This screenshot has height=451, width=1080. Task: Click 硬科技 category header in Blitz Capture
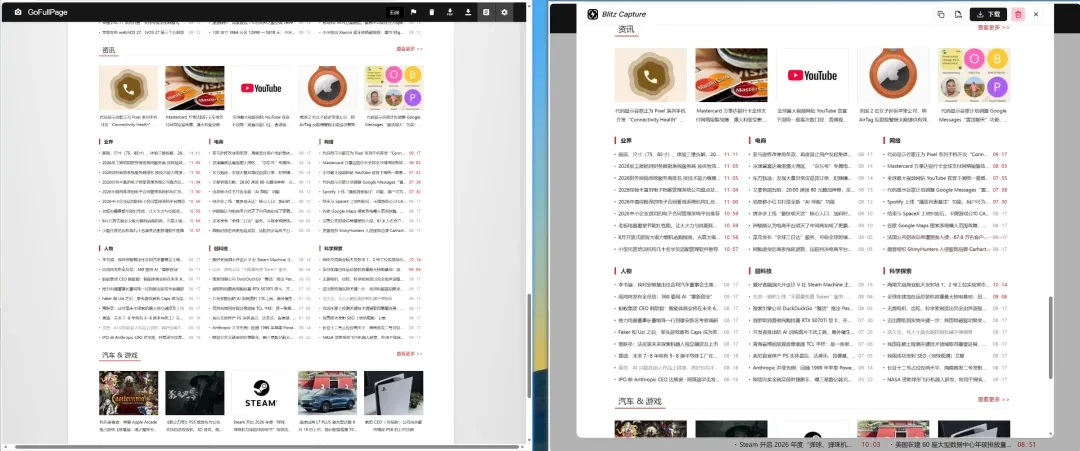tap(763, 271)
